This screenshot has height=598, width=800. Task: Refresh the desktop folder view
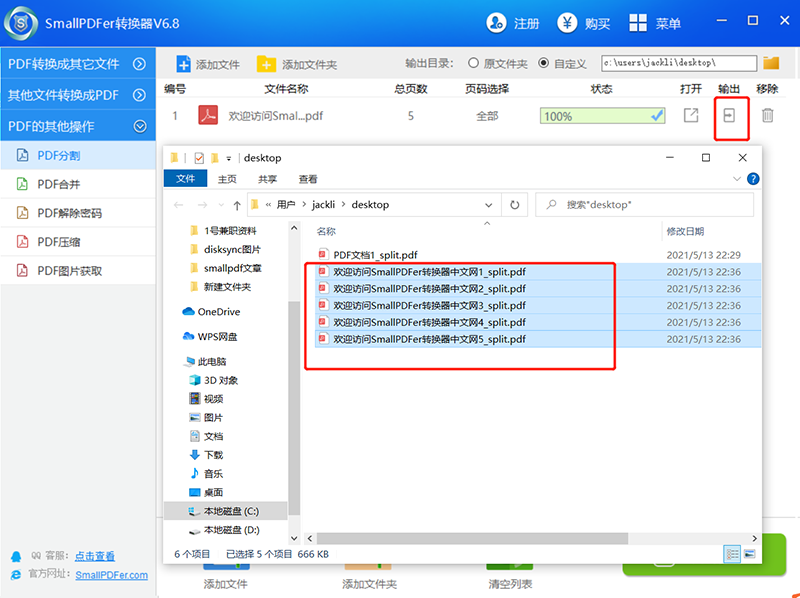pos(514,205)
